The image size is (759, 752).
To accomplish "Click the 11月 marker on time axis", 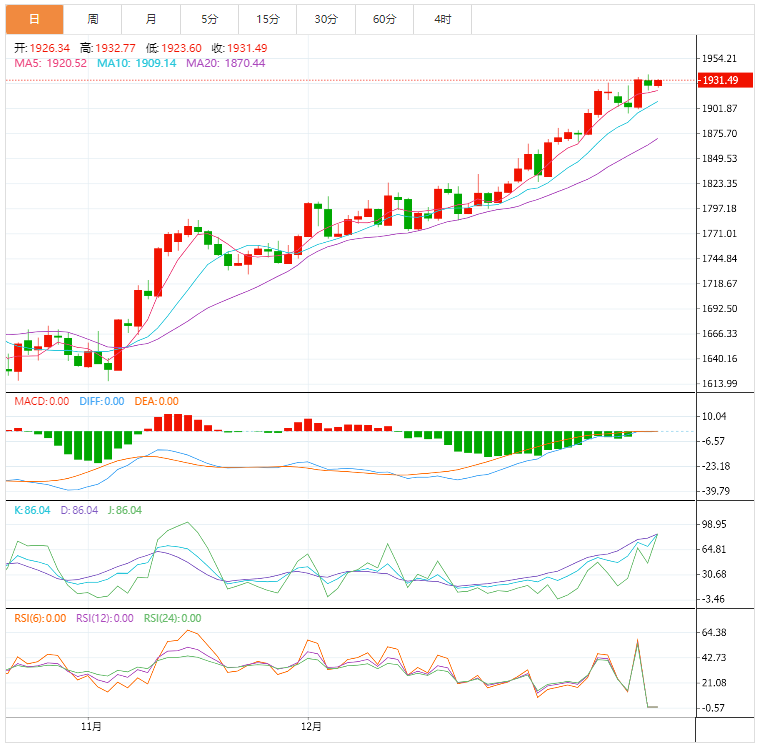I will (x=92, y=725).
